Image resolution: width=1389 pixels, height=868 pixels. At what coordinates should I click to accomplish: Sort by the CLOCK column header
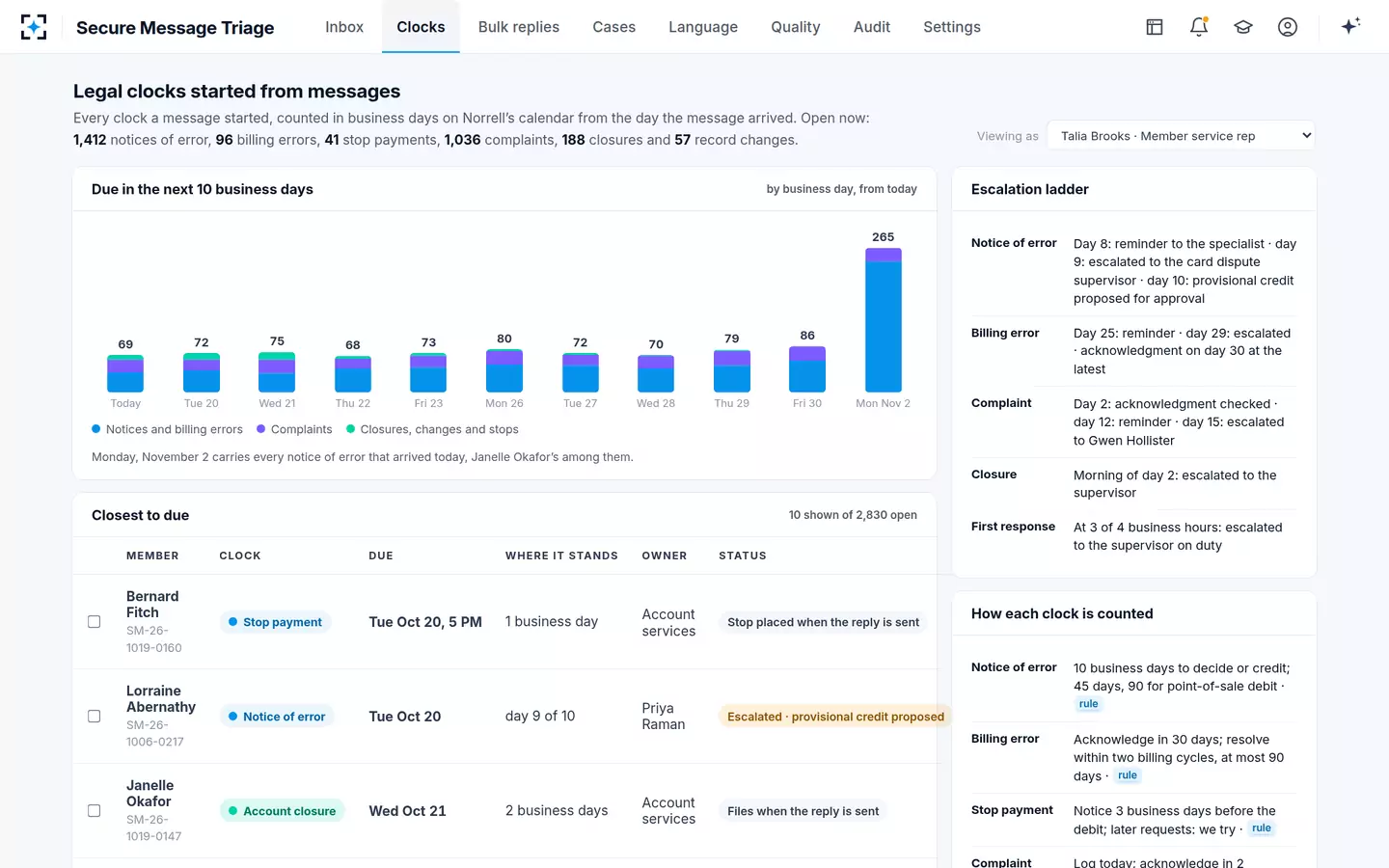pyautogui.click(x=240, y=556)
